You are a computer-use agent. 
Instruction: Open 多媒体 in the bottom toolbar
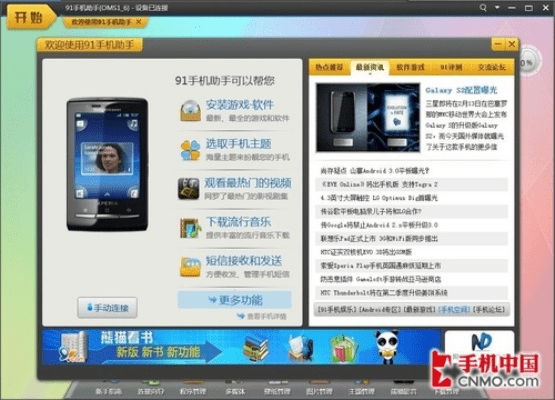coord(235,392)
